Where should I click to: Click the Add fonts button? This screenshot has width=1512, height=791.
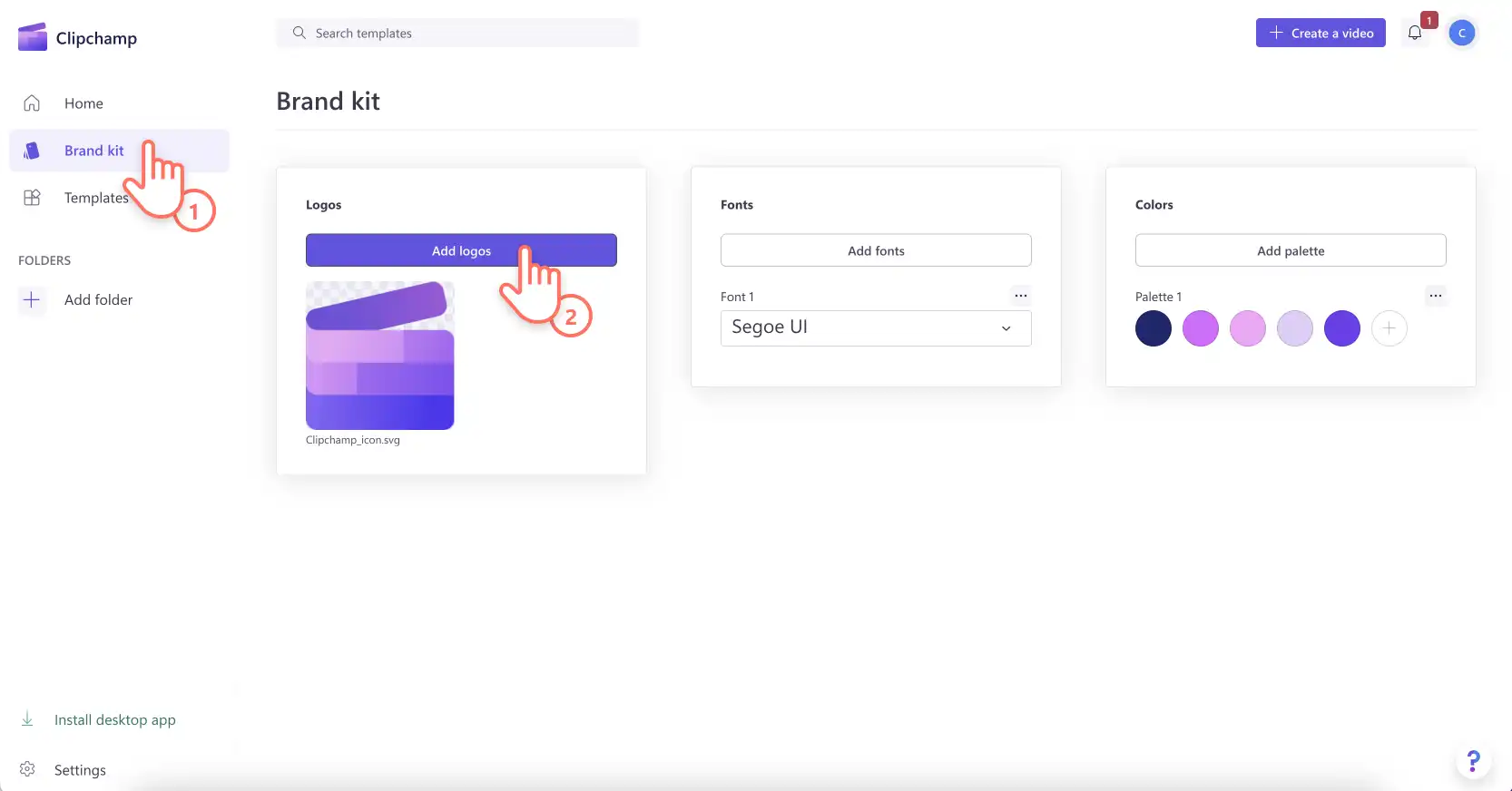pos(876,250)
